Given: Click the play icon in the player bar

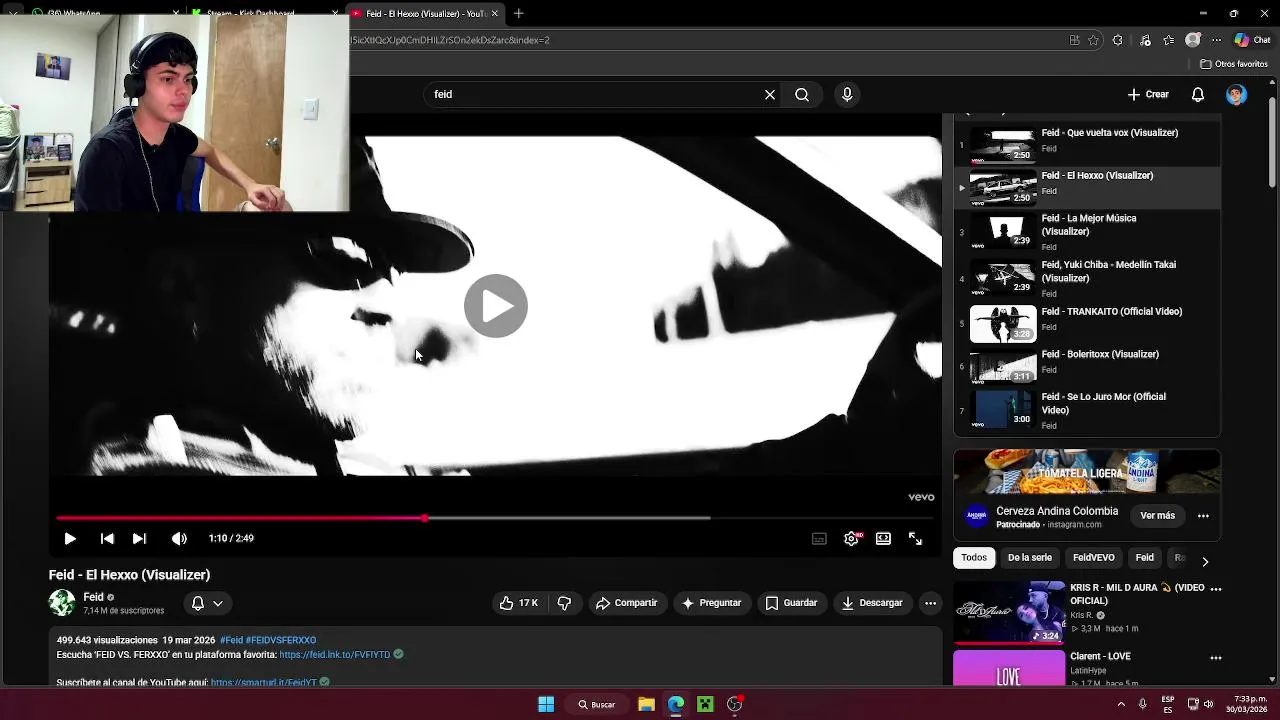Looking at the screenshot, I should 70,538.
